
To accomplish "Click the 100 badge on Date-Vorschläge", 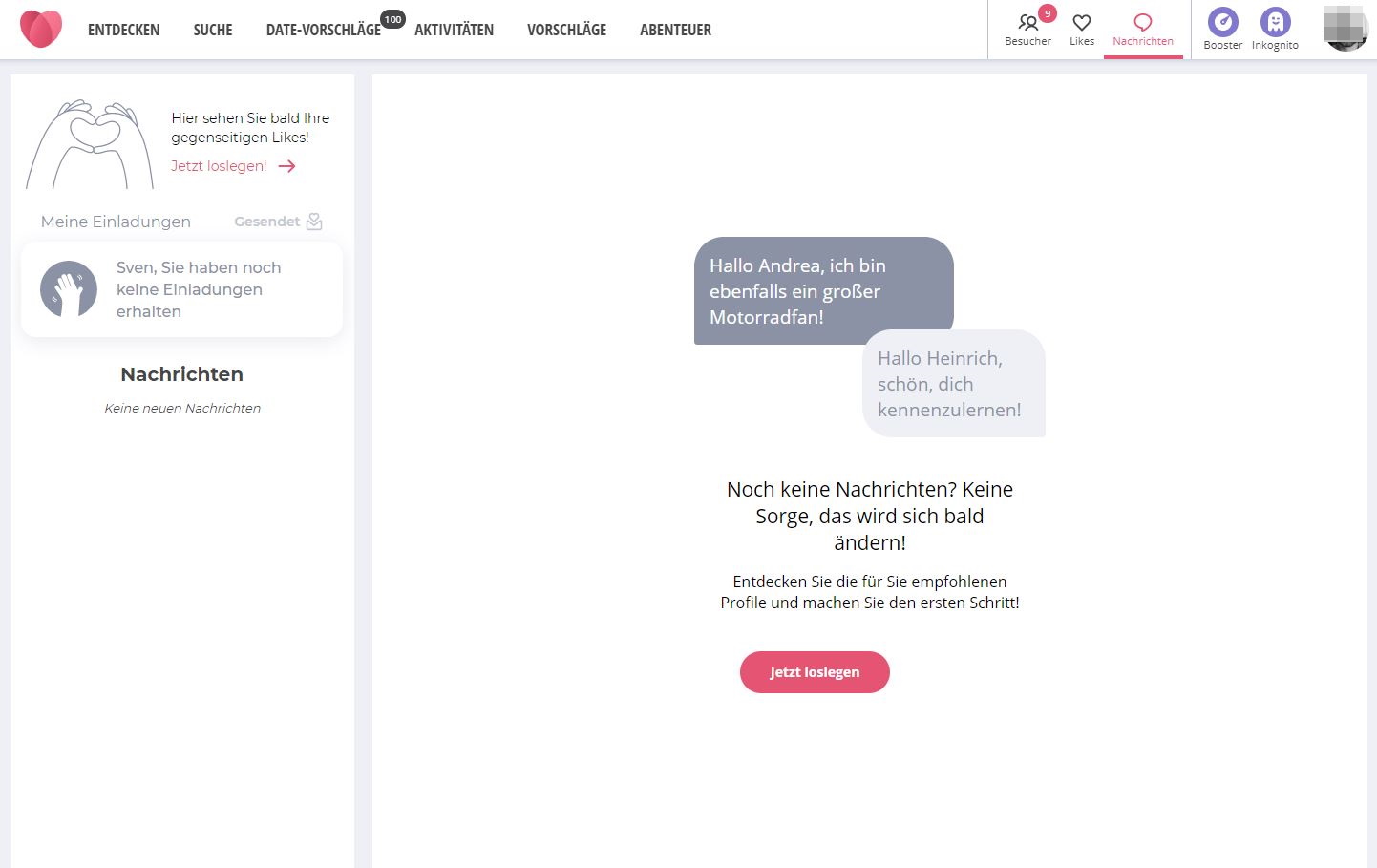I will [x=392, y=19].
